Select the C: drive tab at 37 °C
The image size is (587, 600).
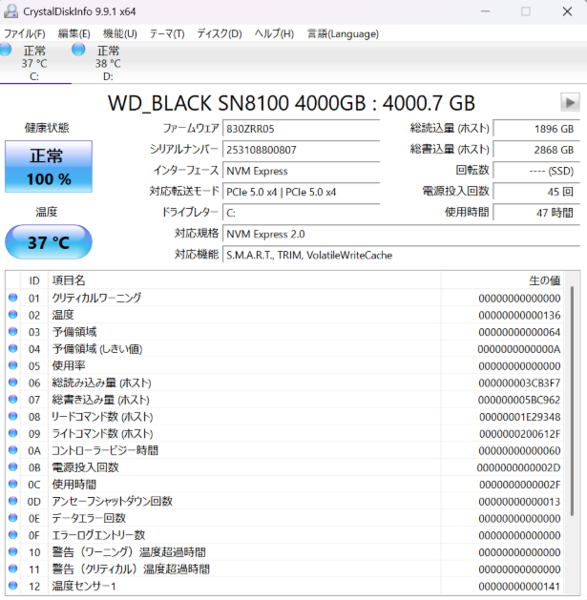(x=34, y=62)
